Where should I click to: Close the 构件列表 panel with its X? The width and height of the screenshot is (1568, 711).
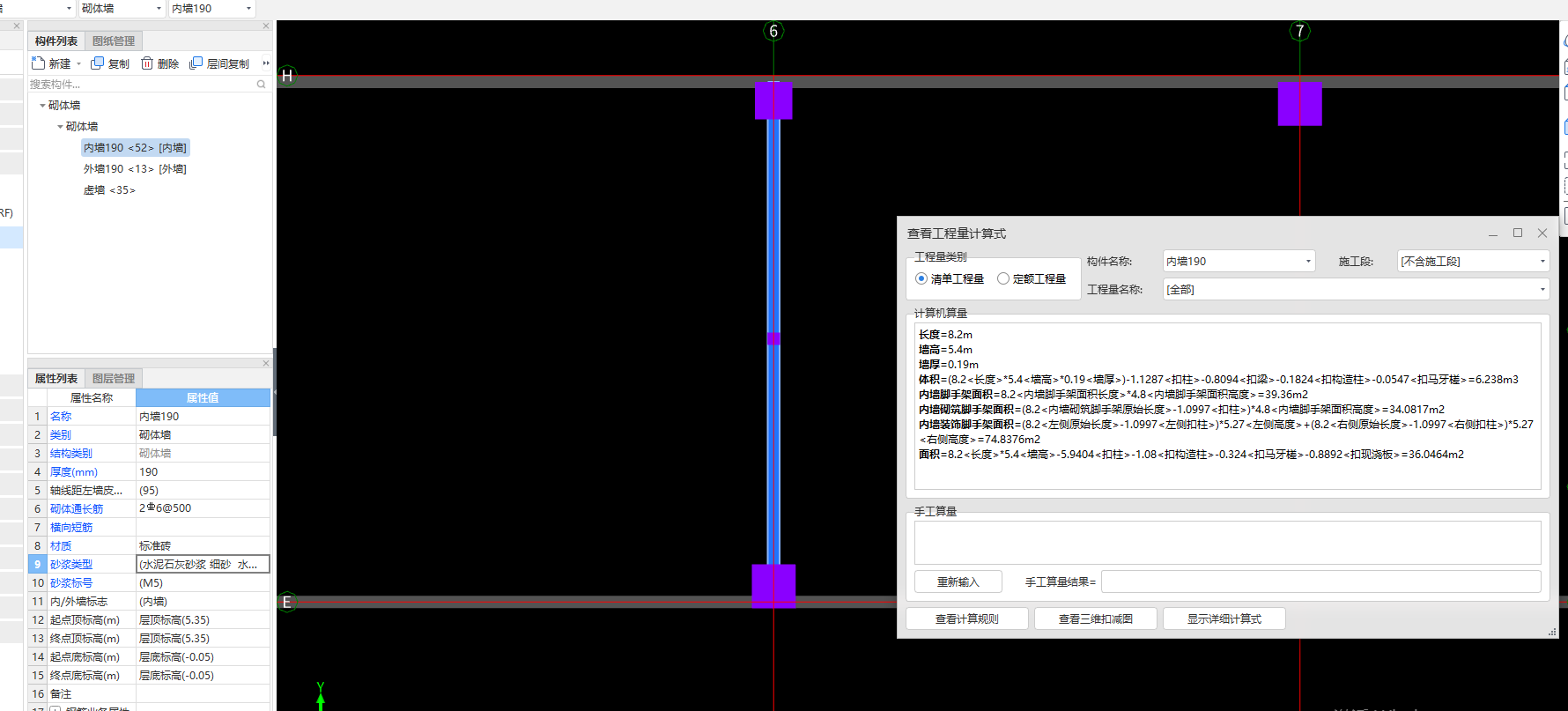point(266,26)
